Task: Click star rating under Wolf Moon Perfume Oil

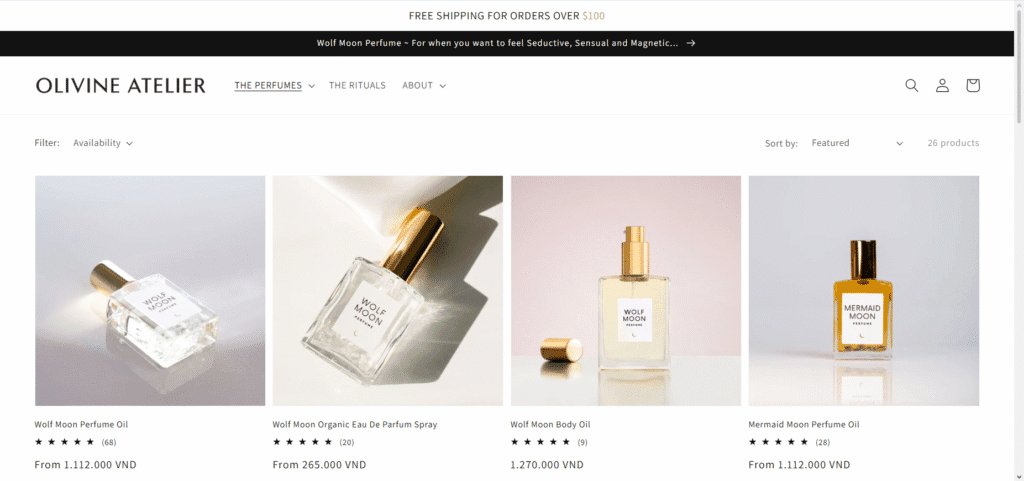Action: click(x=65, y=442)
